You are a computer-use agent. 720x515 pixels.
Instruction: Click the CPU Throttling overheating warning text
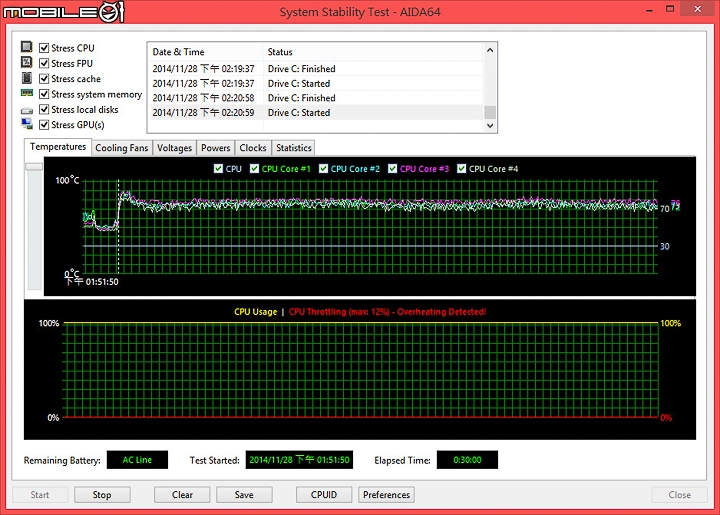click(387, 312)
